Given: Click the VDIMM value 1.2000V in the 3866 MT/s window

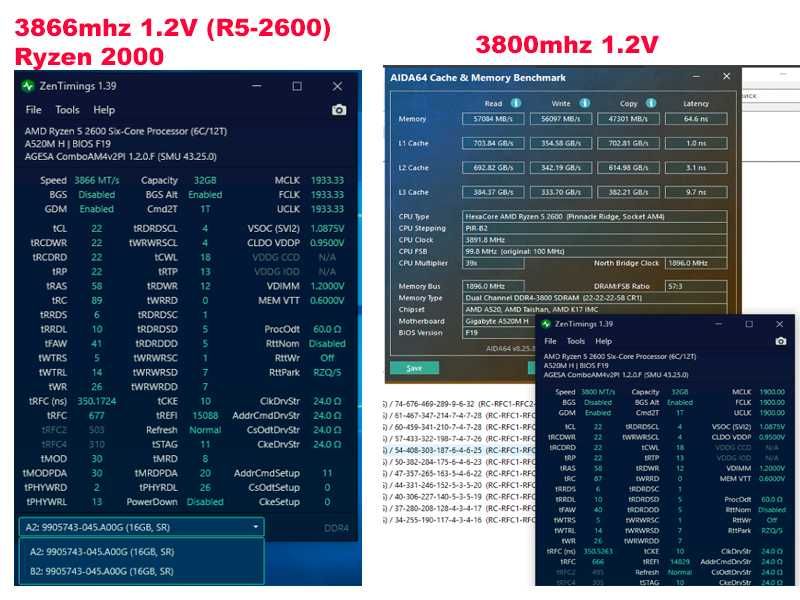Looking at the screenshot, I should tap(327, 286).
